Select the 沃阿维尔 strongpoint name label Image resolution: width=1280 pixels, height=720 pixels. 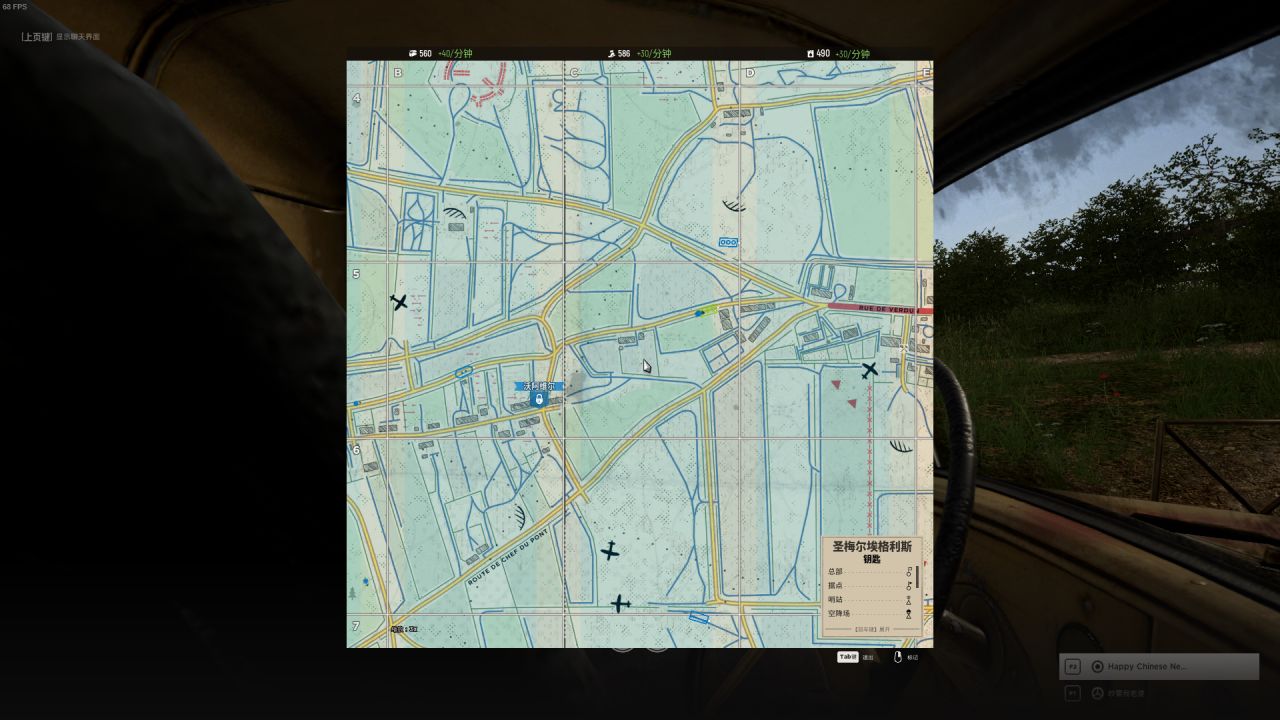point(539,386)
